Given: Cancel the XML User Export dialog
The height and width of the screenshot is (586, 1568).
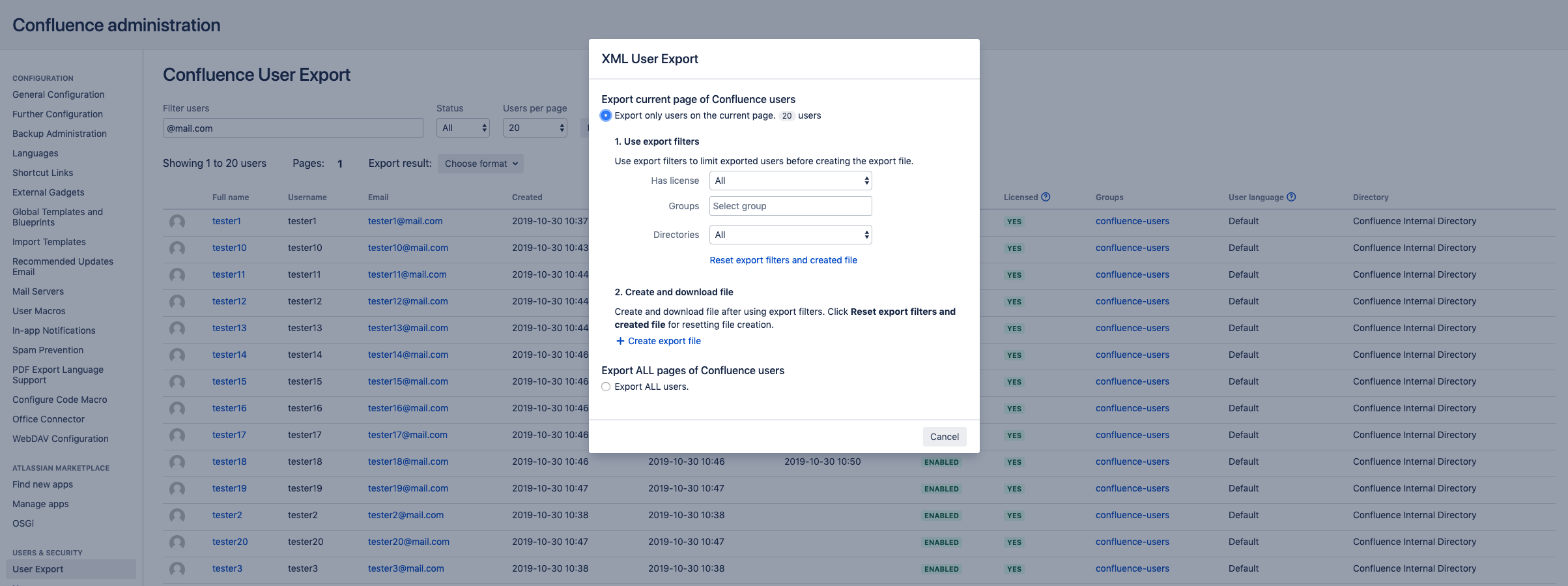Looking at the screenshot, I should click(x=944, y=437).
